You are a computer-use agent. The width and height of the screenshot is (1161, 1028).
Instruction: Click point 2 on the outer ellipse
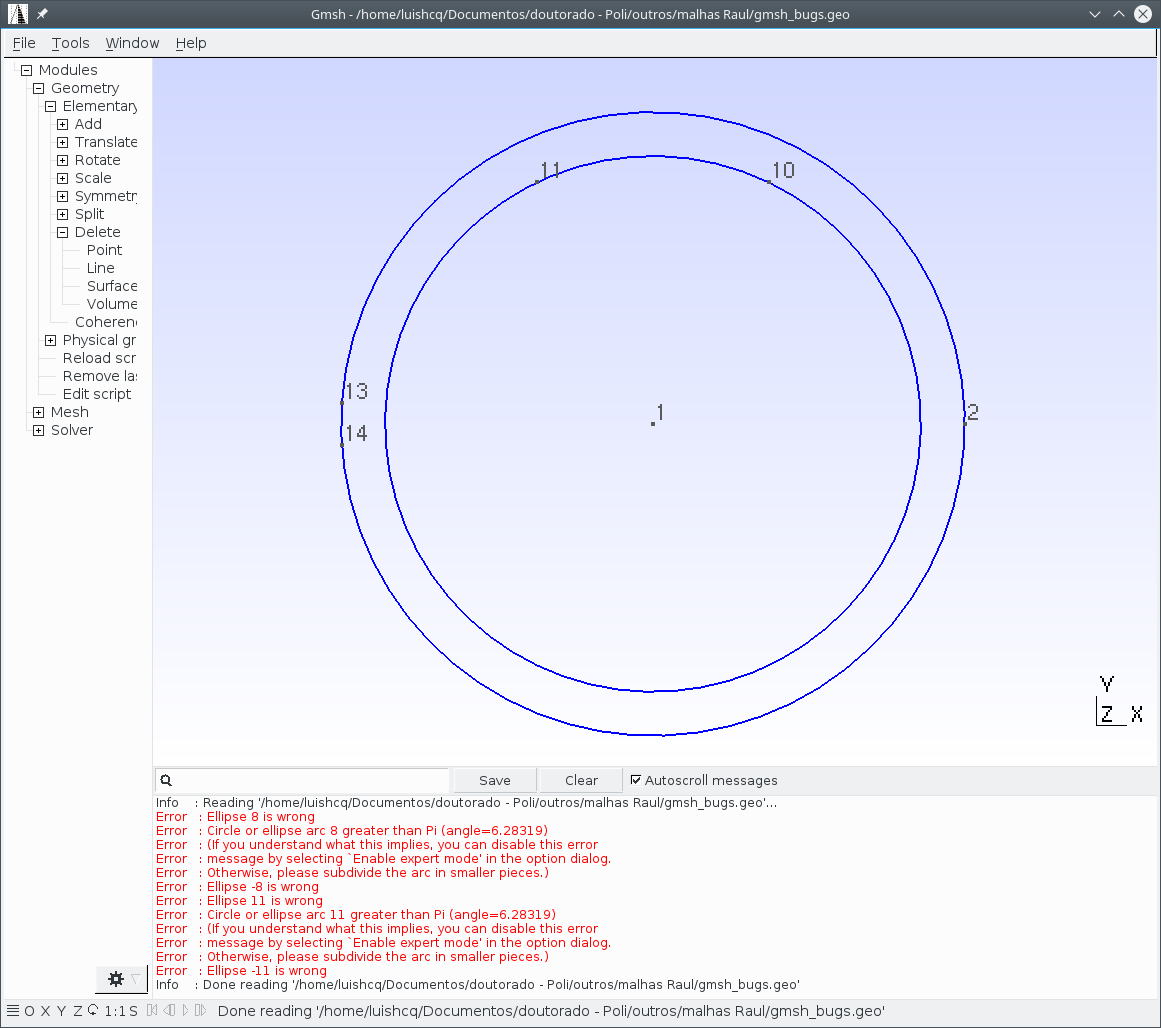pos(965,424)
